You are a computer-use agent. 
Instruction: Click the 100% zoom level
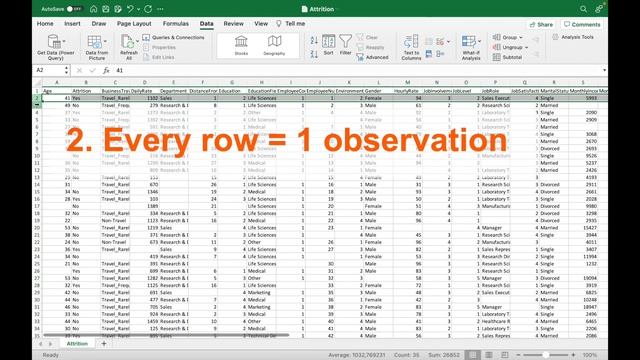point(589,355)
